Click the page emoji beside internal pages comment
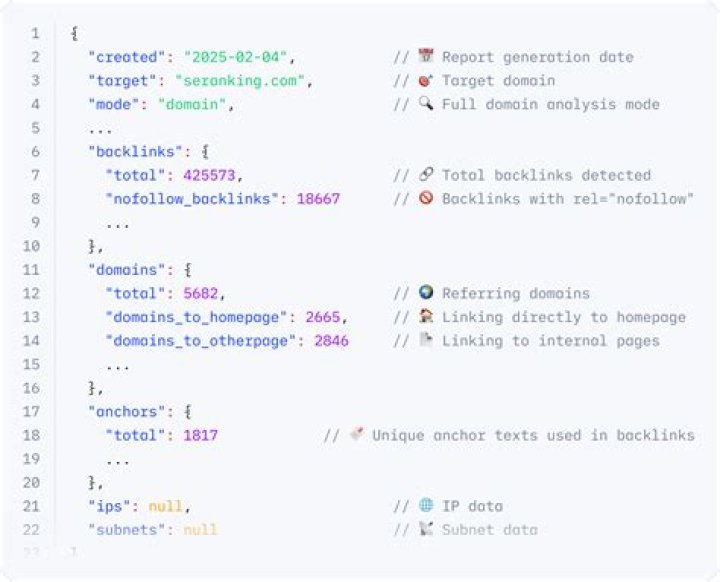The height and width of the screenshot is (582, 720). (426, 341)
